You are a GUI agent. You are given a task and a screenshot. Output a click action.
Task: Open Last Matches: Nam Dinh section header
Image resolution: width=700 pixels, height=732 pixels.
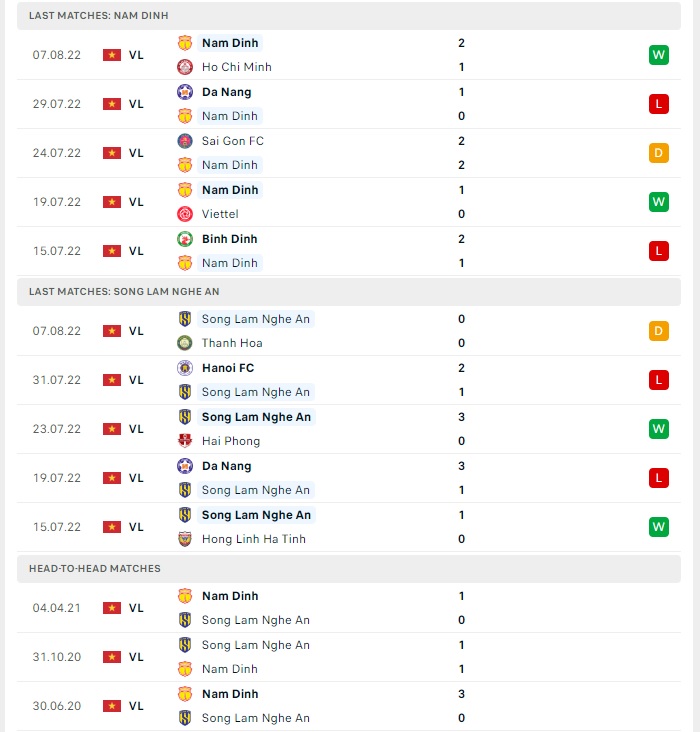point(349,16)
